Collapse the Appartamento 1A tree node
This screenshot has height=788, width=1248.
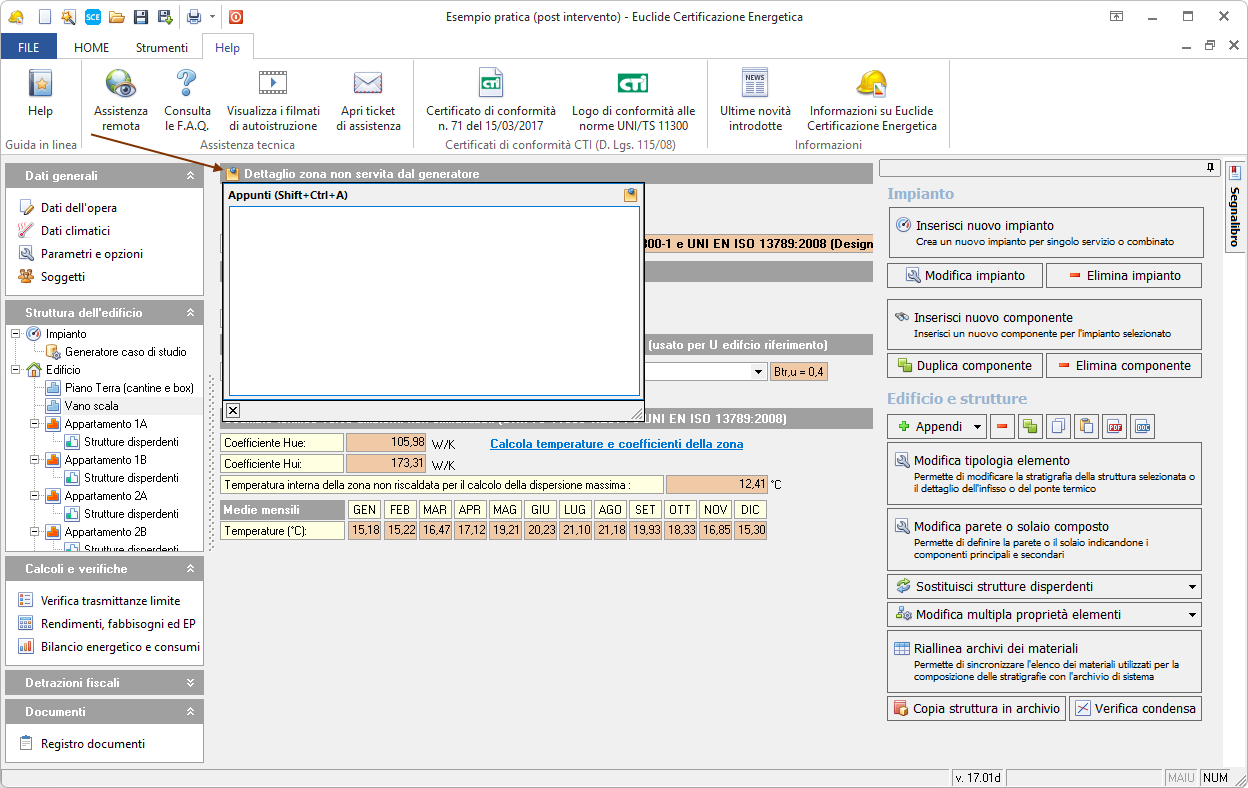tap(35, 424)
